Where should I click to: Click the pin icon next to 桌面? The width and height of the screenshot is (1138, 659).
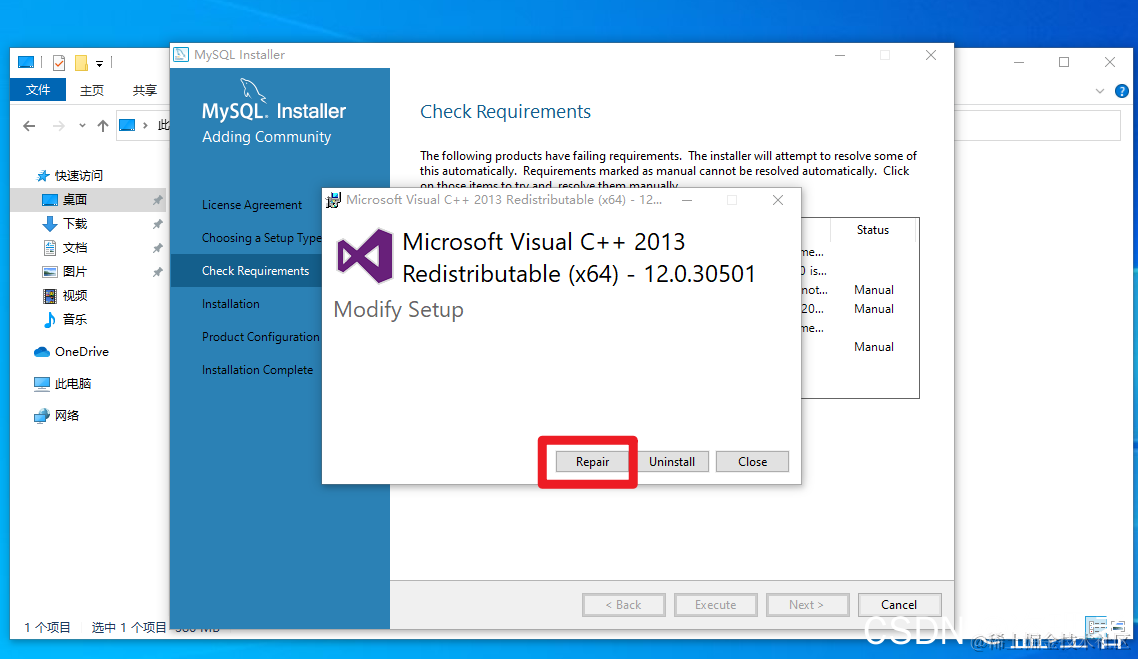click(x=157, y=200)
